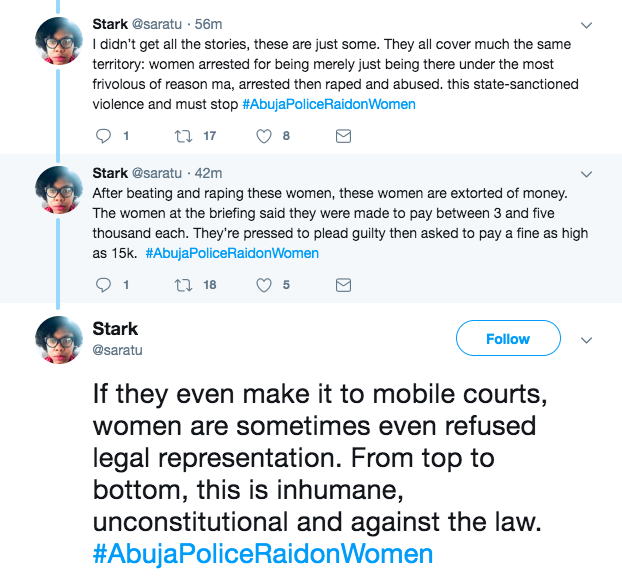Expand the 42m tweet's options chevron

pyautogui.click(x=587, y=174)
